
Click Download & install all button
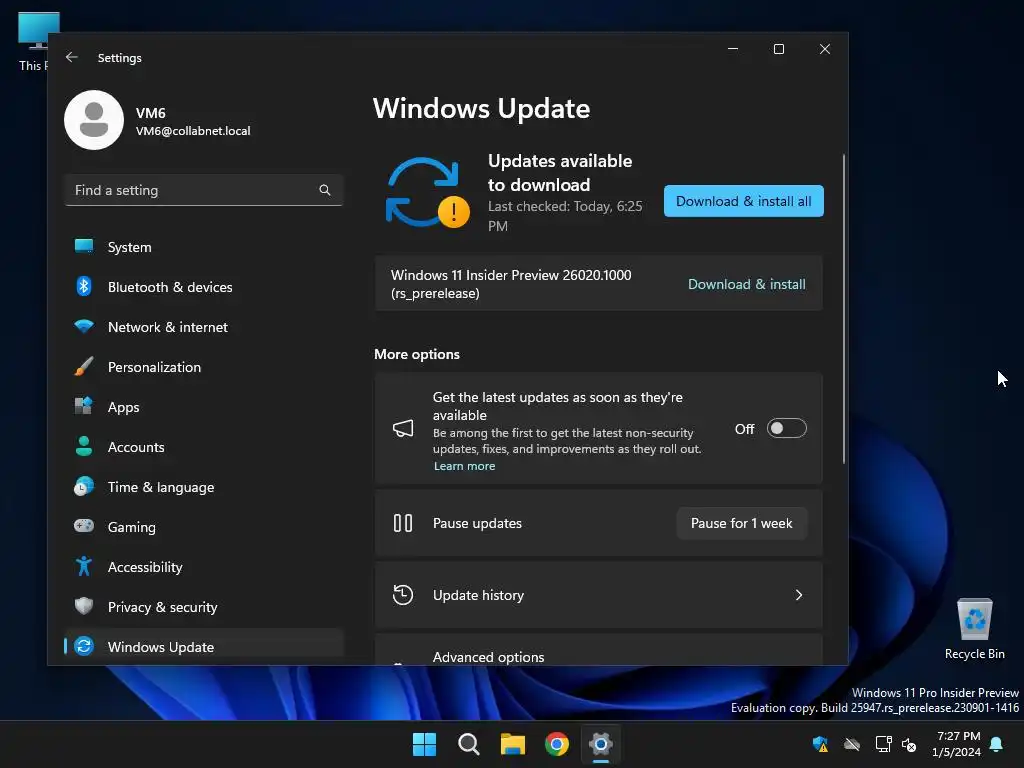click(x=744, y=201)
